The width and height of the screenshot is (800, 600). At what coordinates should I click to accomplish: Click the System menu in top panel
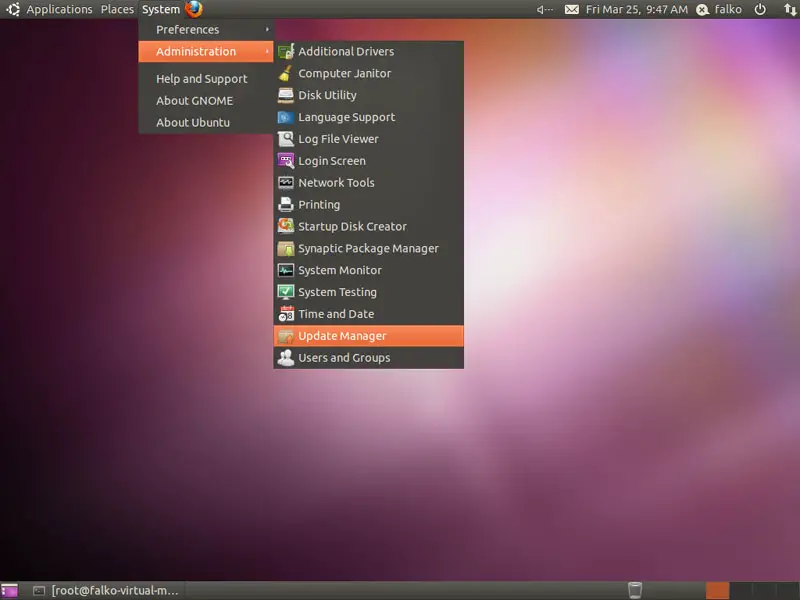click(161, 9)
